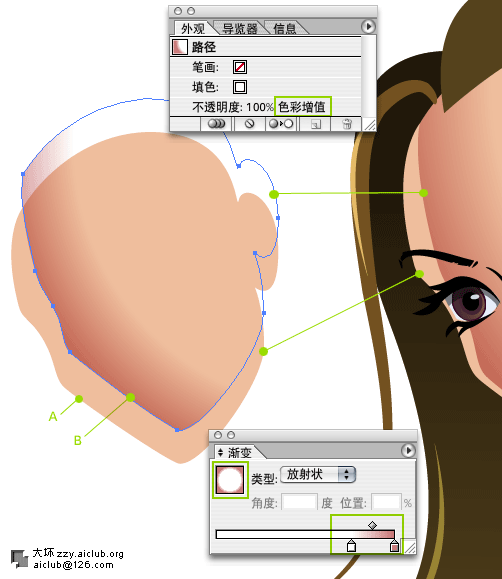Viewport: 502px width, 579px height.
Task: Select the white gradient stop
Action: (x=351, y=546)
